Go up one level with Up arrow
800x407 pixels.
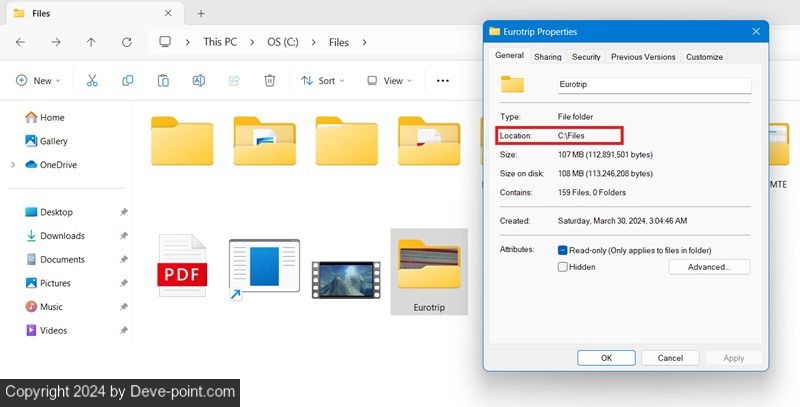coord(91,42)
